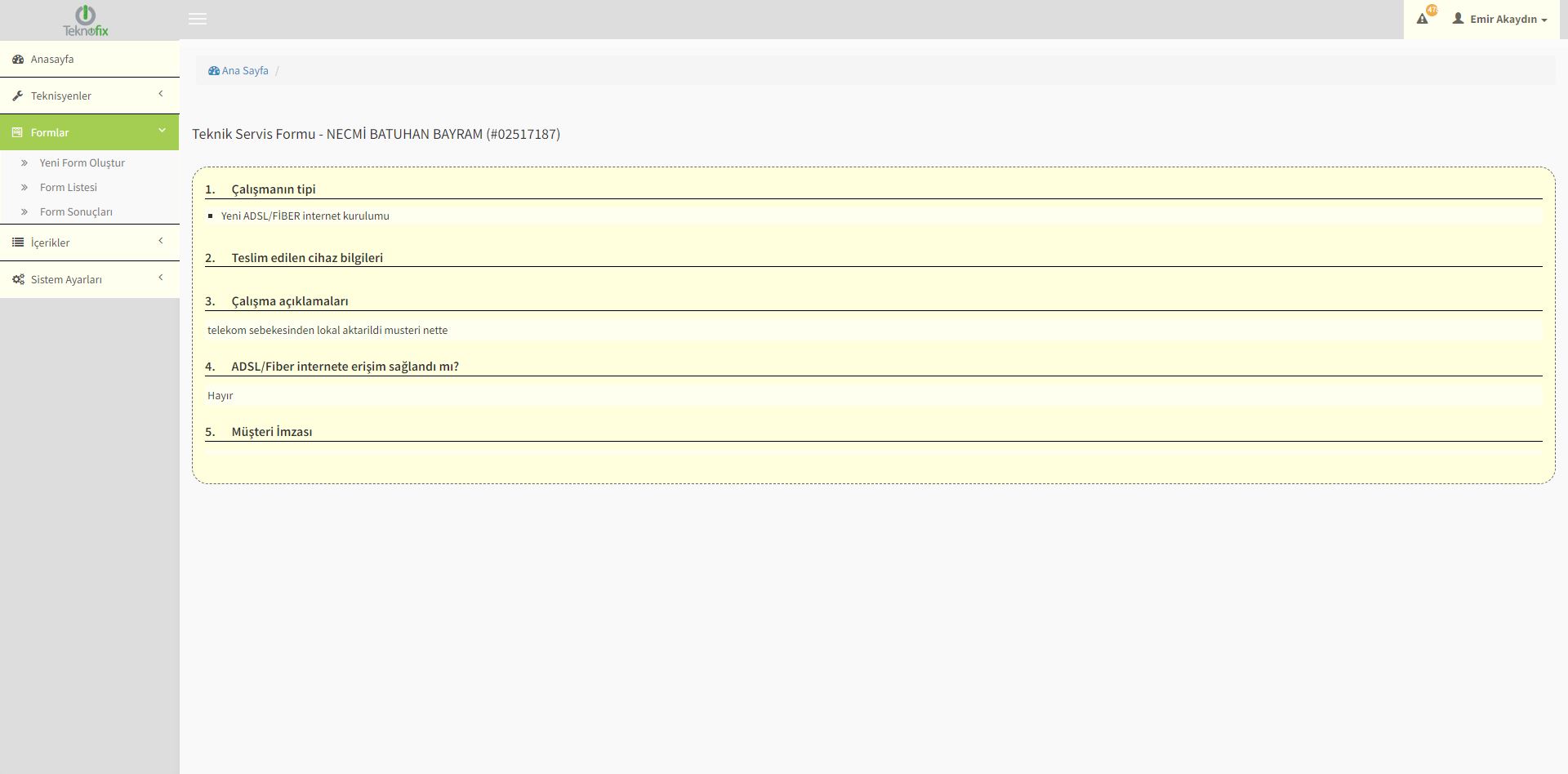Click the Sistem Ayarları gears icon
The width and height of the screenshot is (1568, 774).
(18, 279)
